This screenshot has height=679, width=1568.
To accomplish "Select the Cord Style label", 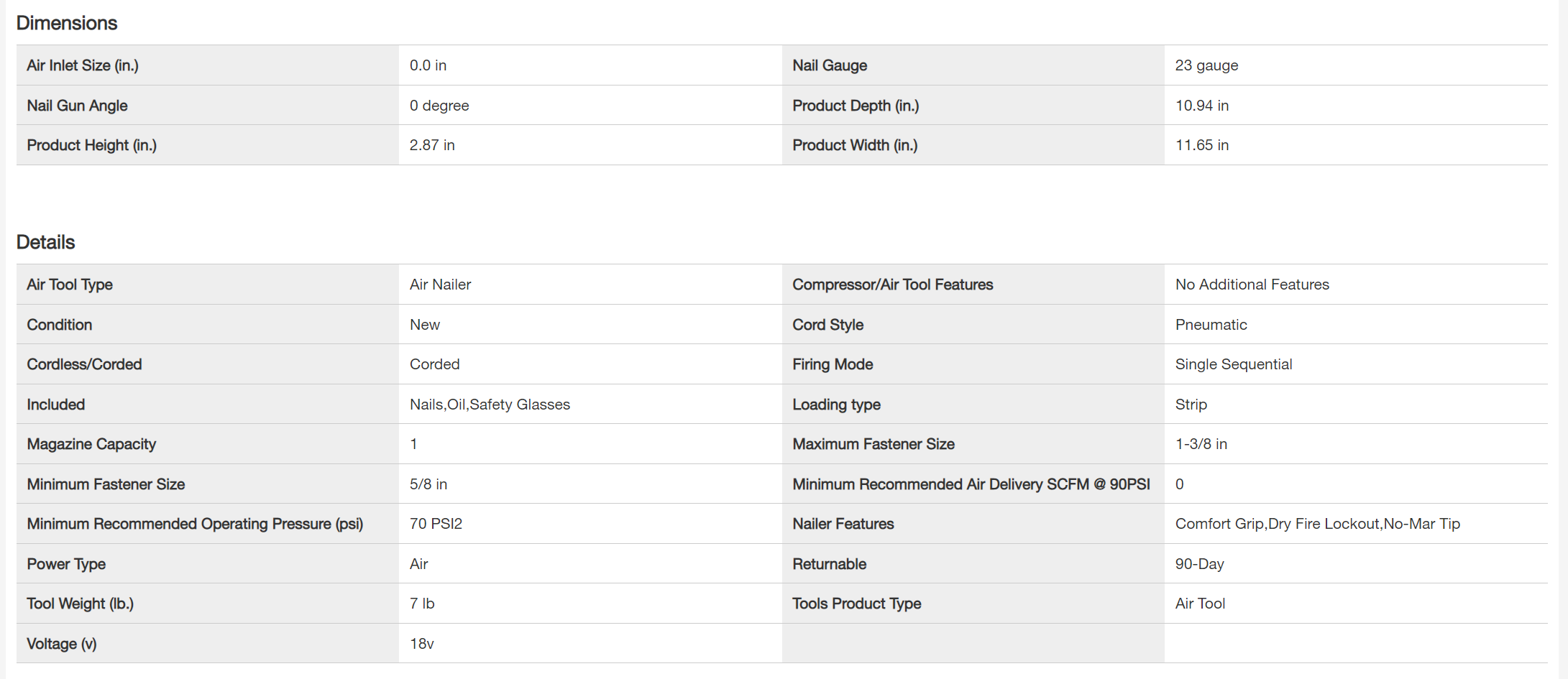I will tap(827, 325).
